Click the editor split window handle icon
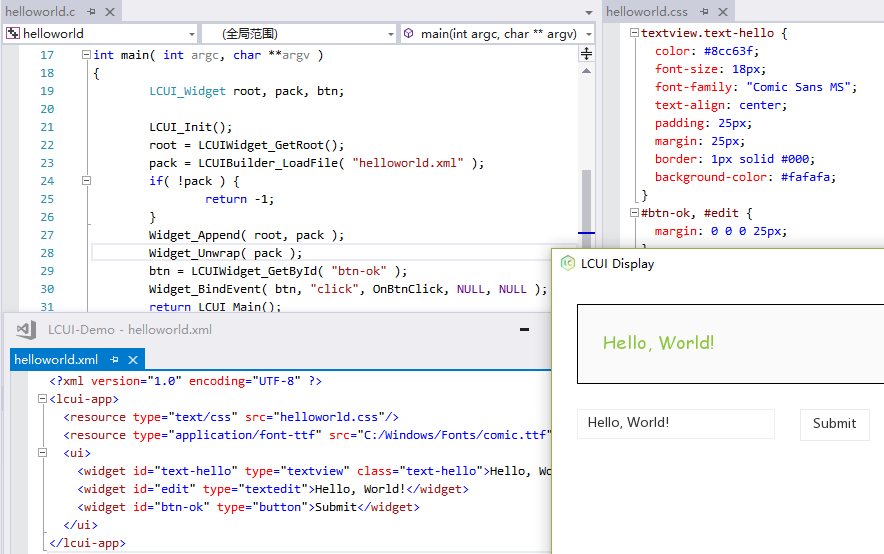The height and width of the screenshot is (554, 884). 586,54
